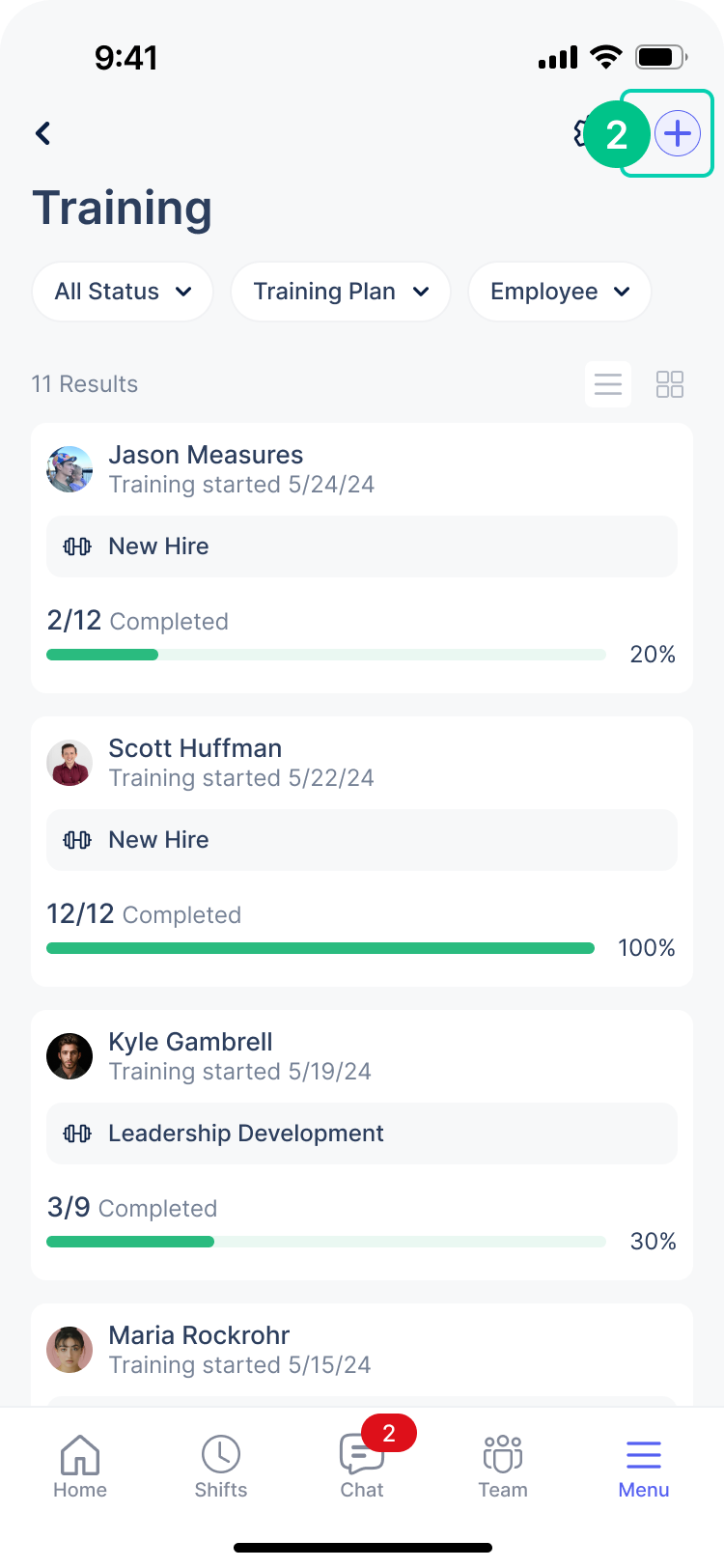Tap Jason Measures' profile photo
Image resolution: width=724 pixels, height=1568 pixels.
[70, 469]
